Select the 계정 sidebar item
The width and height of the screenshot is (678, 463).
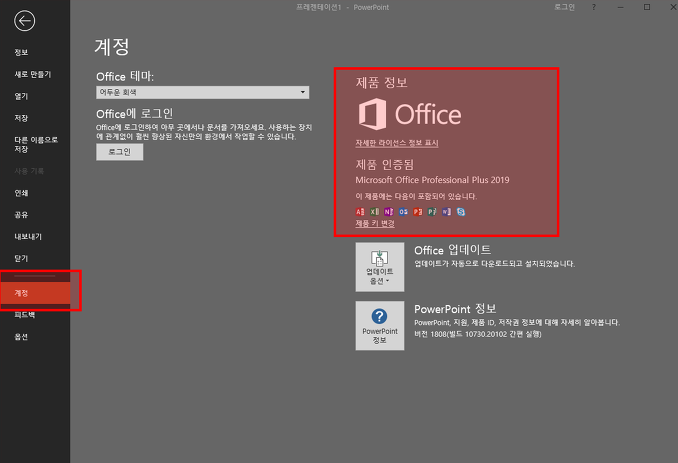click(35, 293)
